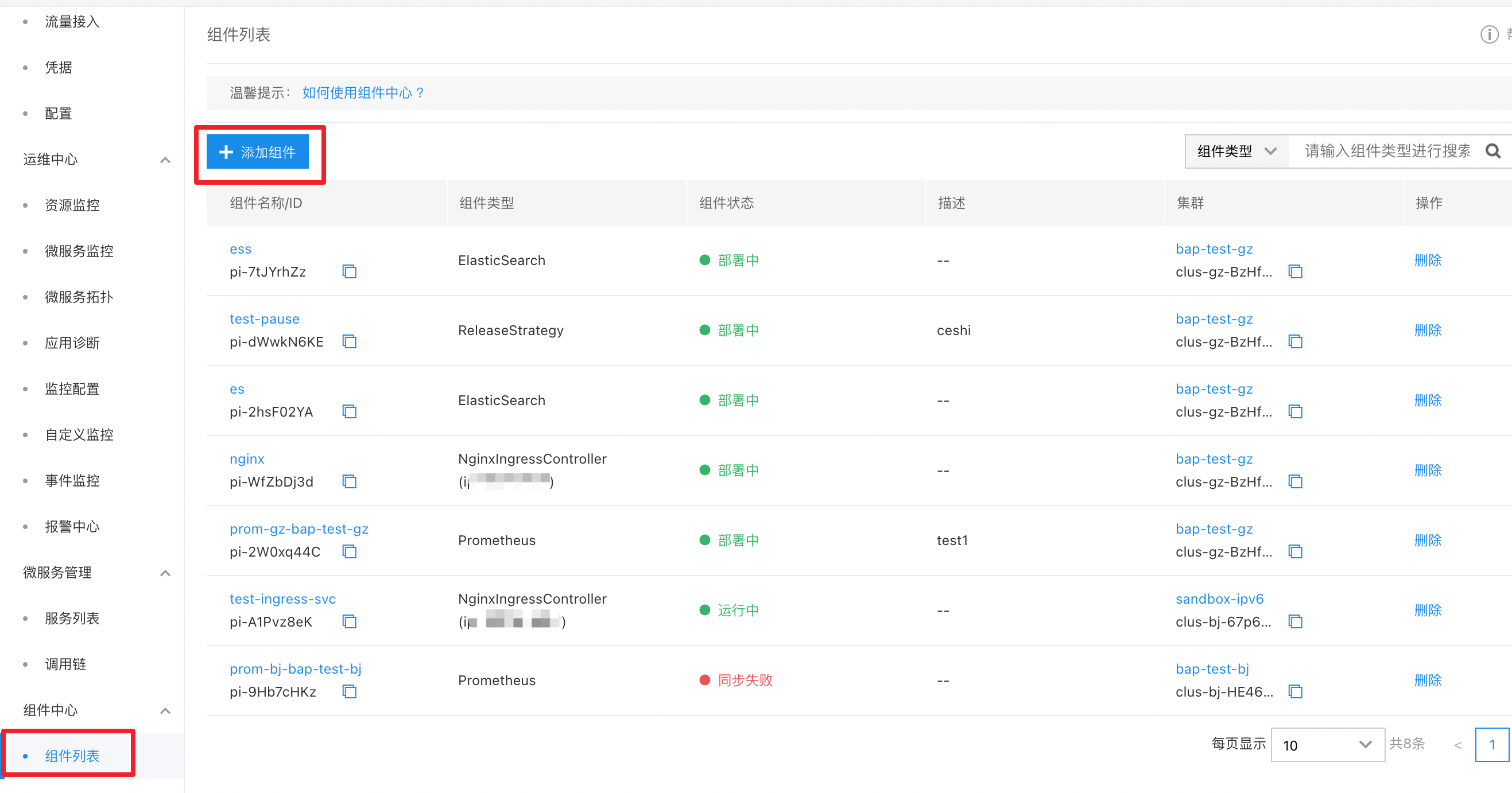The height and width of the screenshot is (793, 1512).
Task: Copy the ID pi-WfZbDj3d
Action: (x=349, y=481)
